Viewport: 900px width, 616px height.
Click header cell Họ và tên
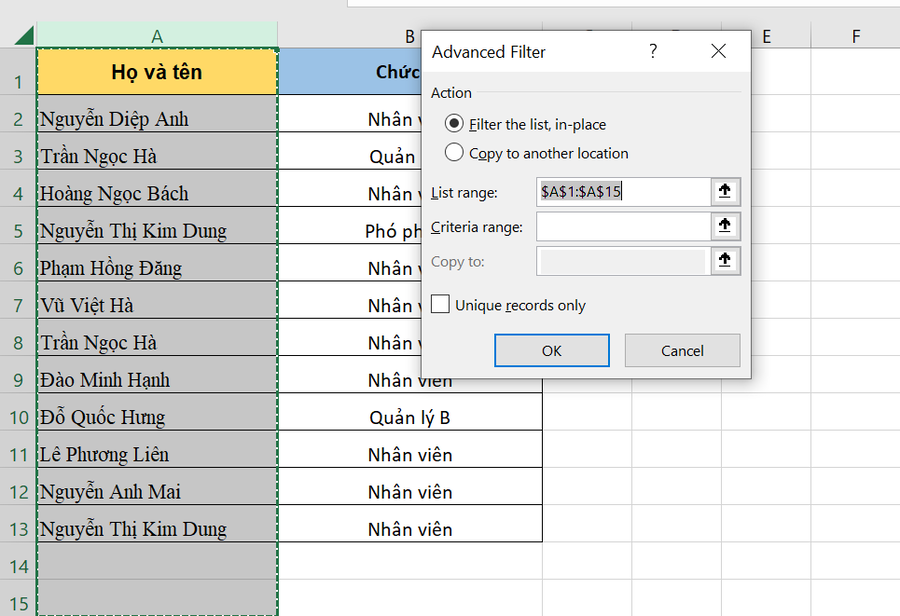point(157,72)
